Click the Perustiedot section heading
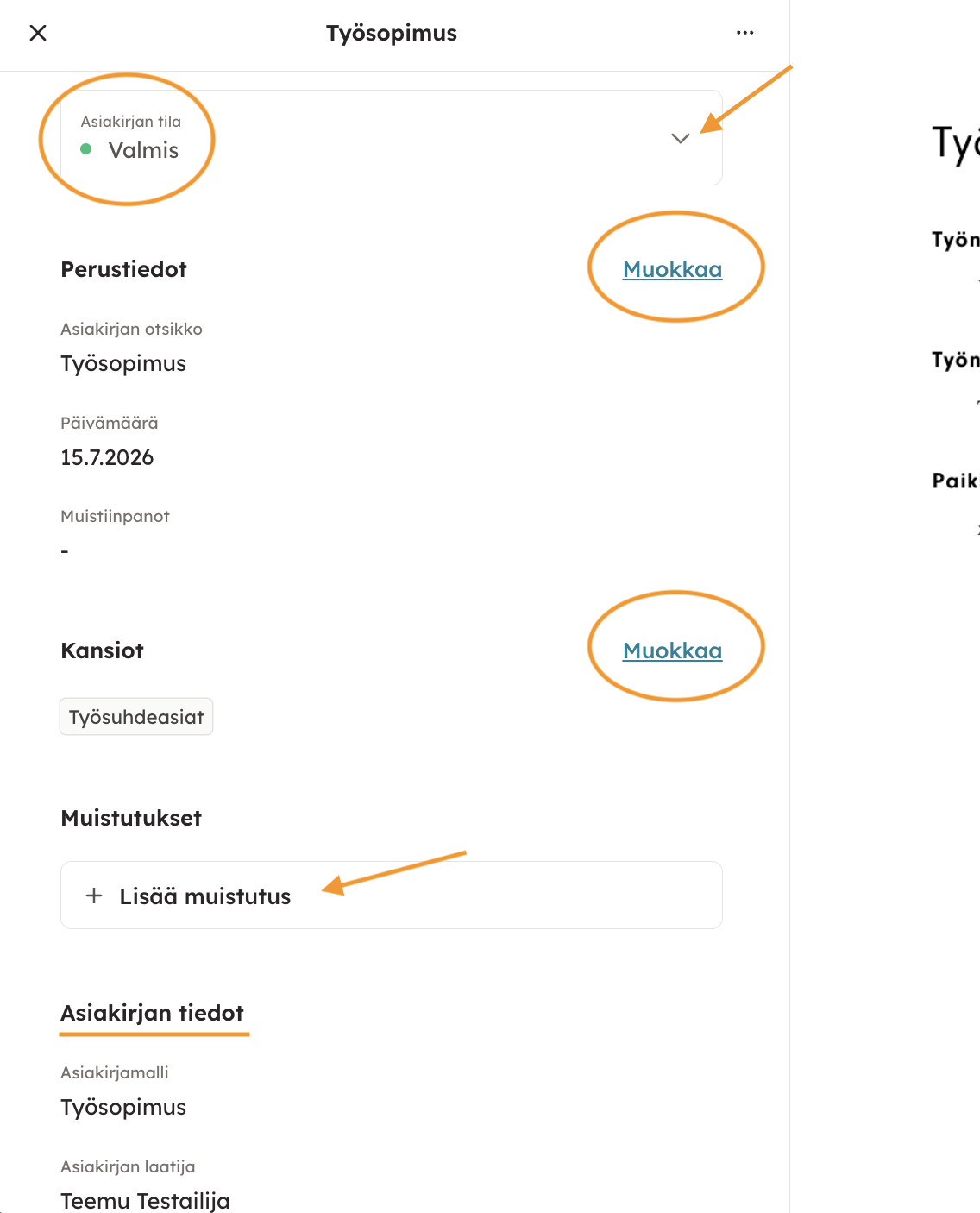The image size is (980, 1213). click(x=123, y=269)
